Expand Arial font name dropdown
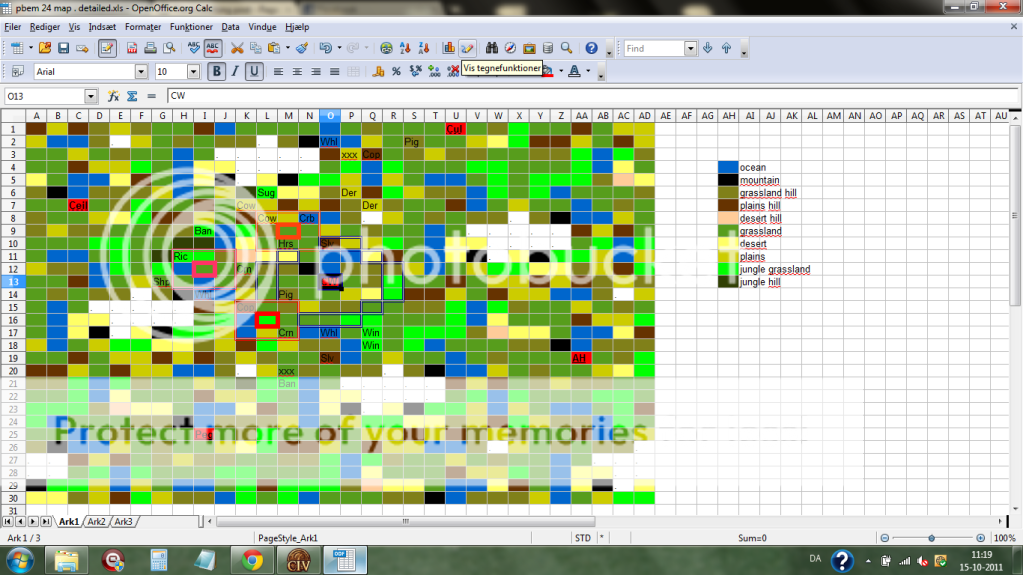The width and height of the screenshot is (1023, 575). click(141, 72)
